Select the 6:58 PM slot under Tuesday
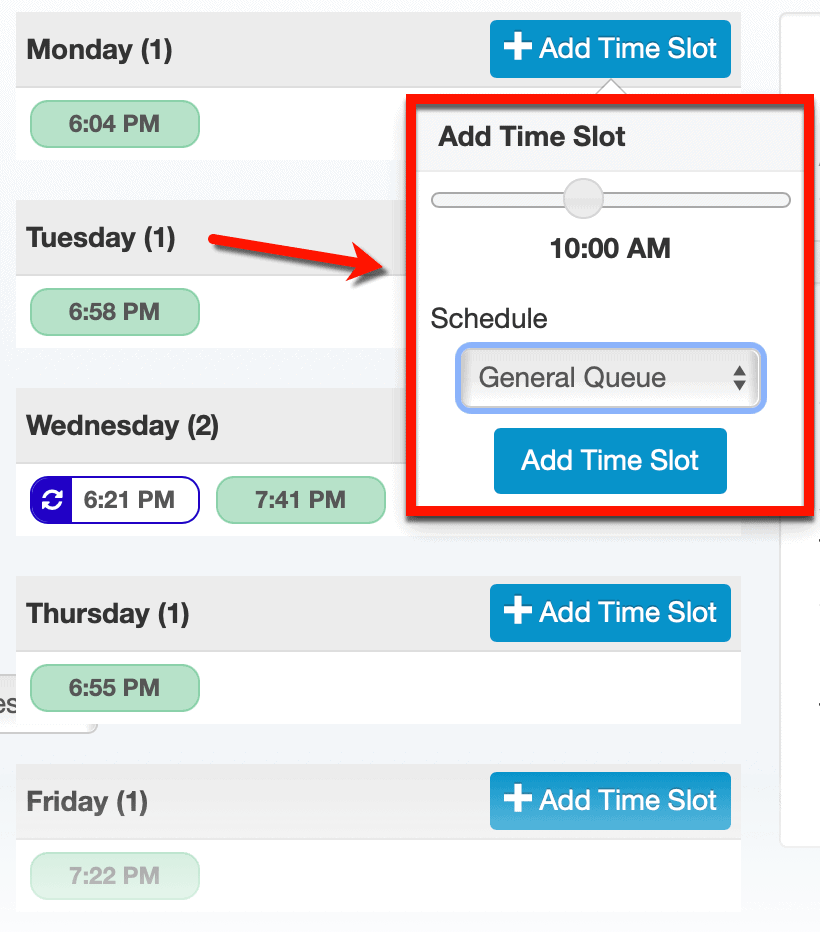 pyautogui.click(x=114, y=311)
